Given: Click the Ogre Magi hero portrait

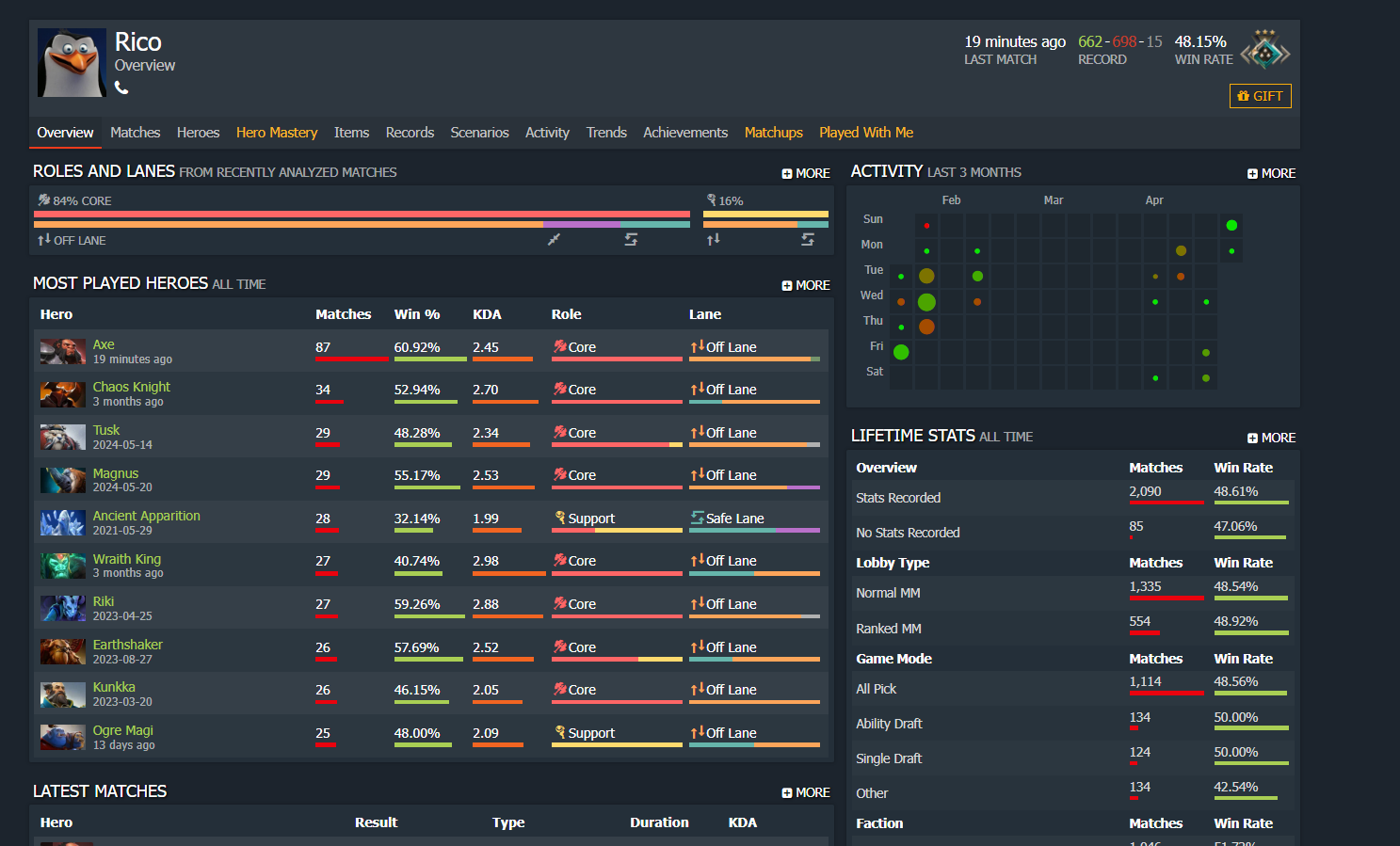Looking at the screenshot, I should 63,738.
